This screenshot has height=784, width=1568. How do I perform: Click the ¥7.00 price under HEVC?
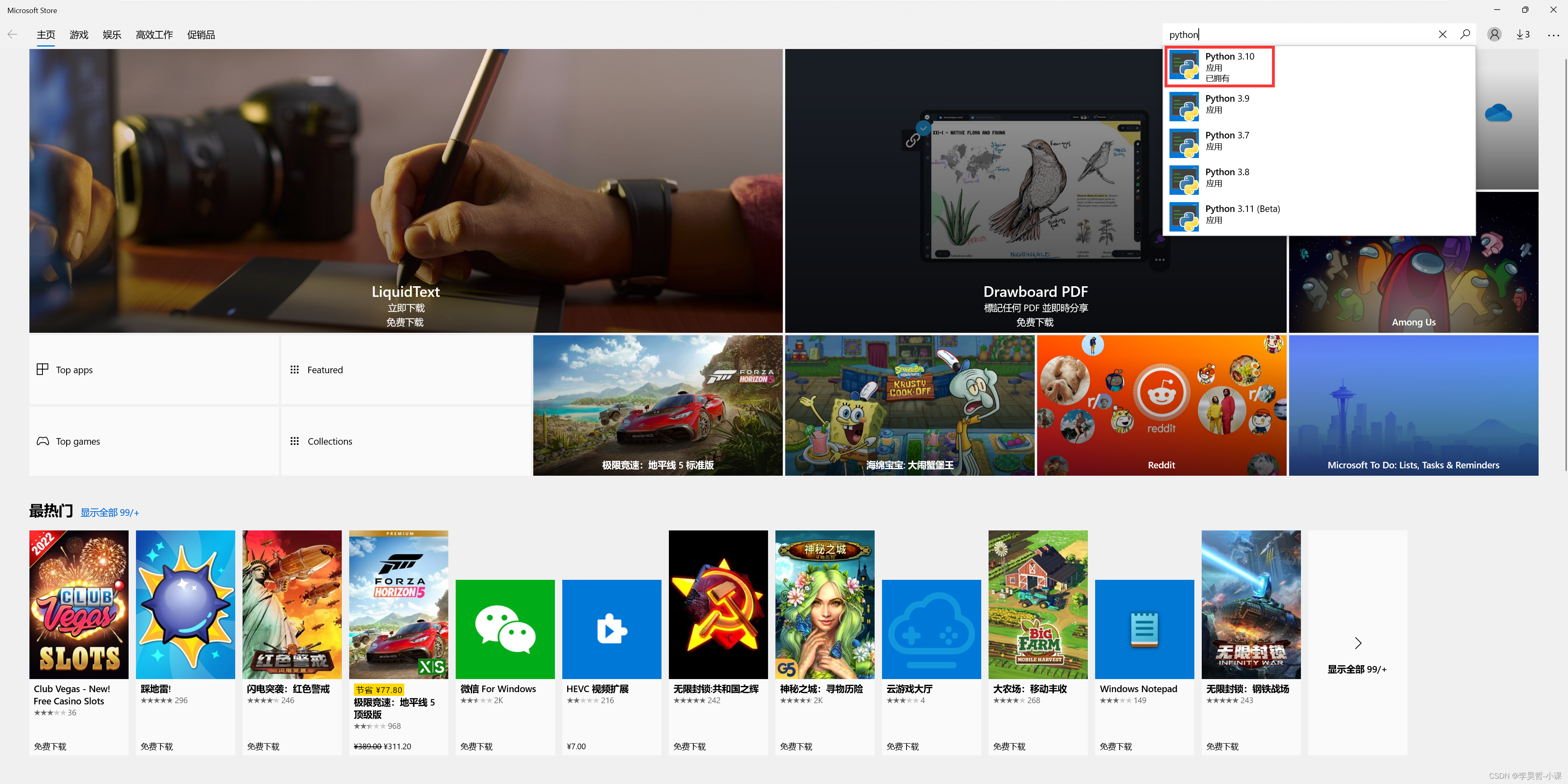tap(576, 746)
